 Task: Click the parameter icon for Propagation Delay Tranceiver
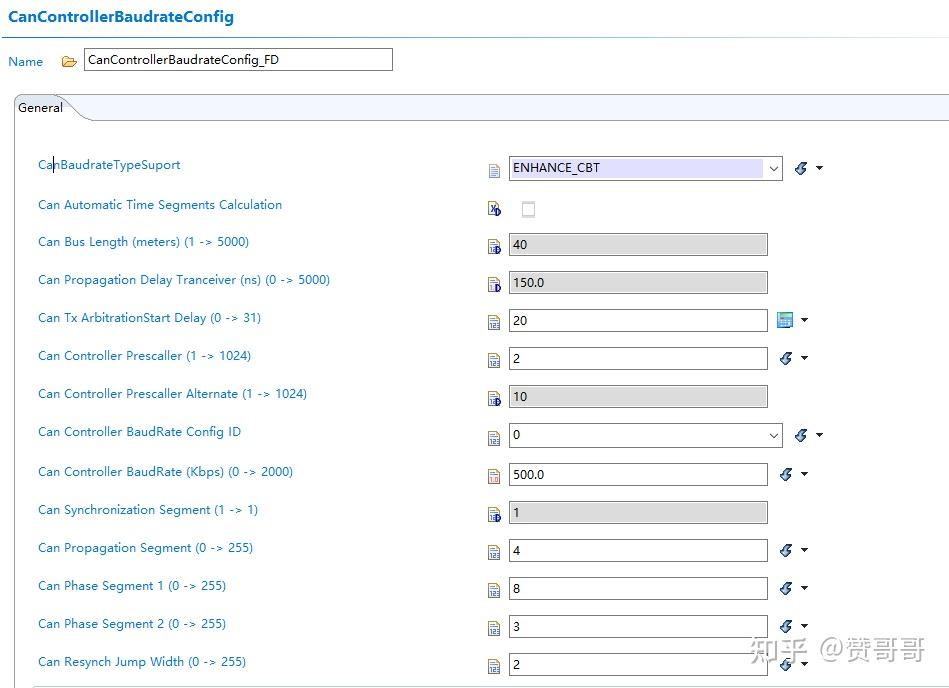pyautogui.click(x=494, y=284)
